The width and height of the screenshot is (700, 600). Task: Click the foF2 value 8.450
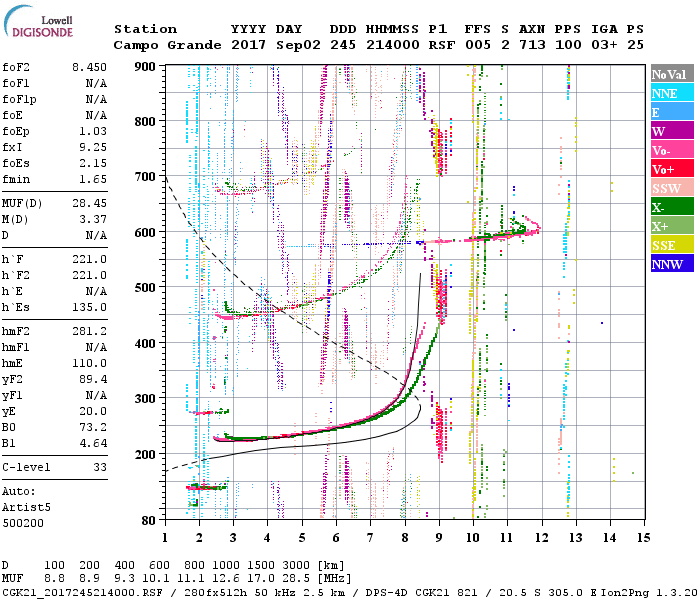click(89, 68)
